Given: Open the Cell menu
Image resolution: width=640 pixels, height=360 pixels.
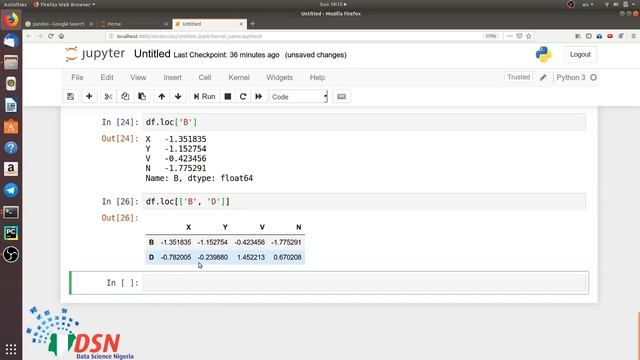Looking at the screenshot, I should (205, 78).
